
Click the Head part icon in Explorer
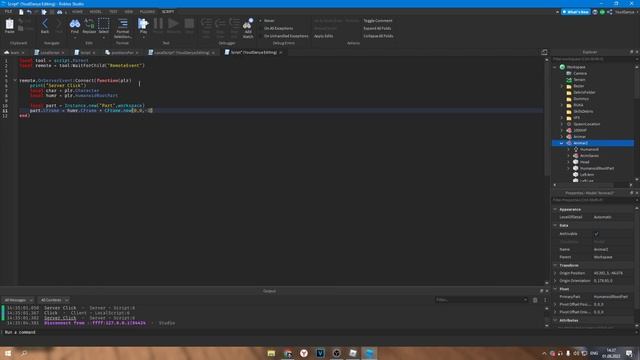[x=576, y=162]
